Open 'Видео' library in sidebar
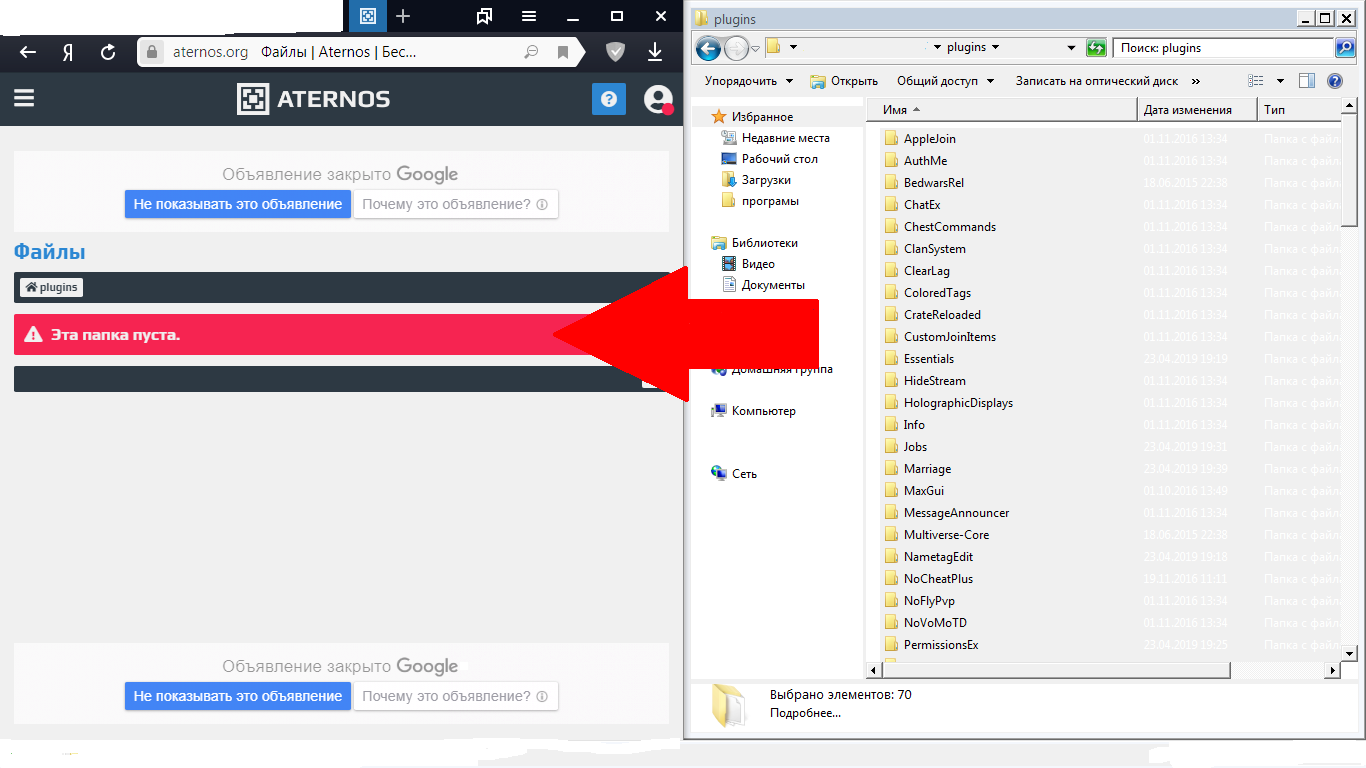 pyautogui.click(x=758, y=264)
